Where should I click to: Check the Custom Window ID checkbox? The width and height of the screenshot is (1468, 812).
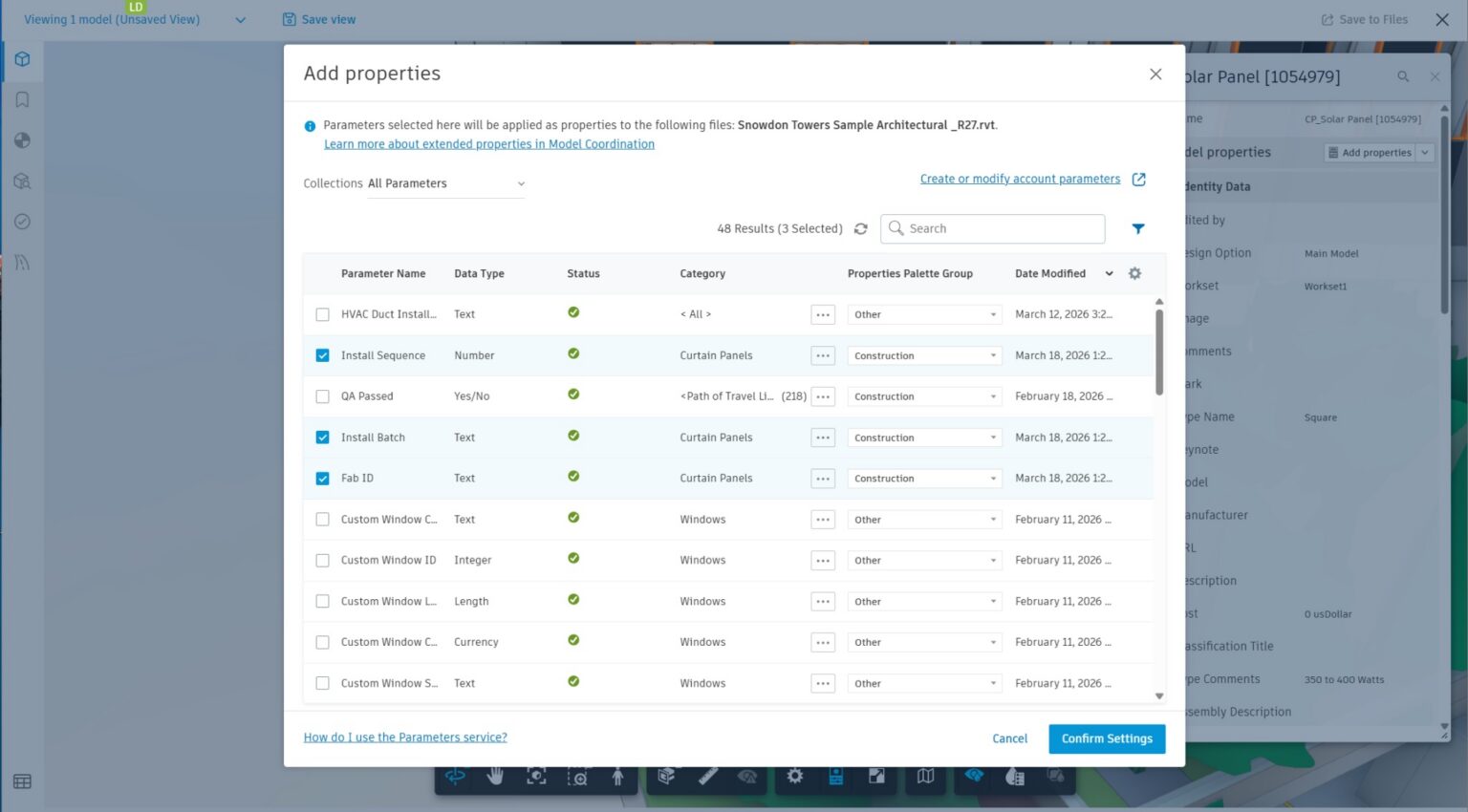322,561
